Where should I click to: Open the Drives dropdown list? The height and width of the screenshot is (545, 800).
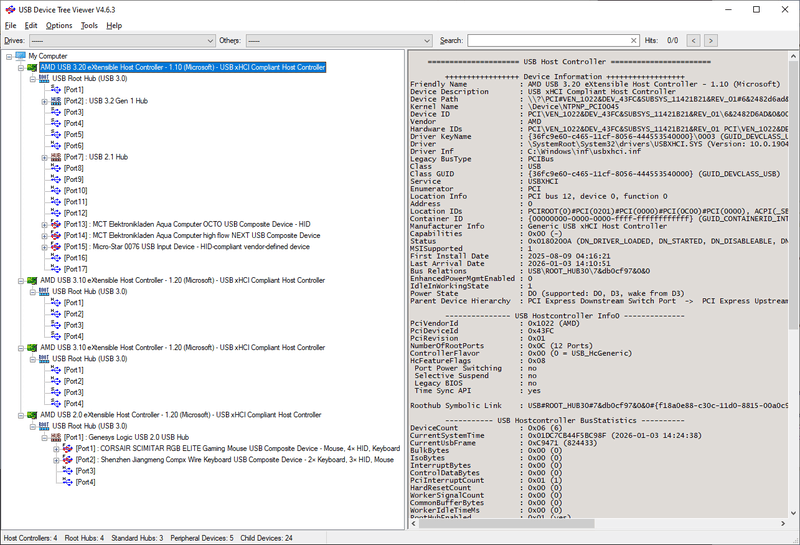[122, 40]
